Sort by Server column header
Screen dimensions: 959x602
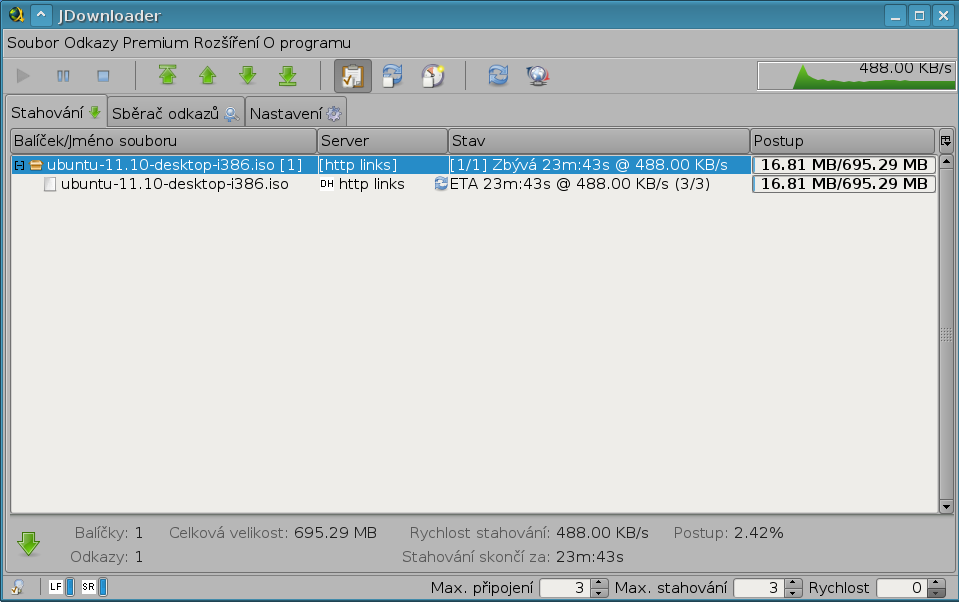coord(382,141)
